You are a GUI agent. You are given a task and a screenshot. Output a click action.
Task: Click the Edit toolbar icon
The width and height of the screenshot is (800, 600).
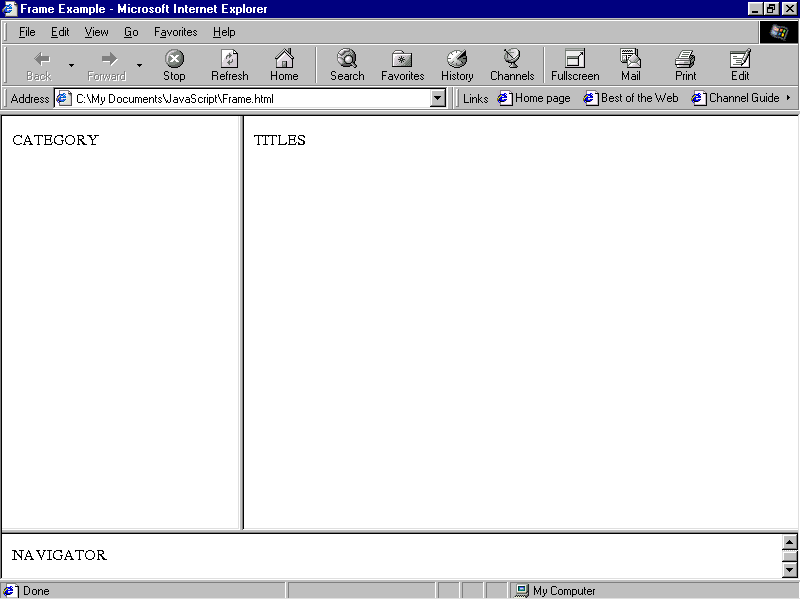coord(740,65)
